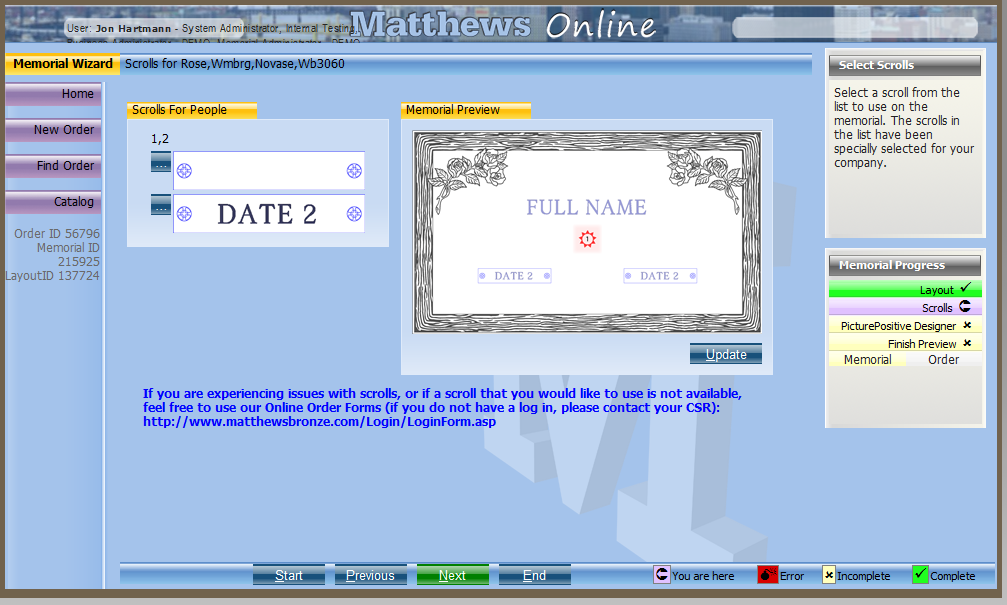Click the Update button
Image resolution: width=1007 pixels, height=605 pixels.
726,354
